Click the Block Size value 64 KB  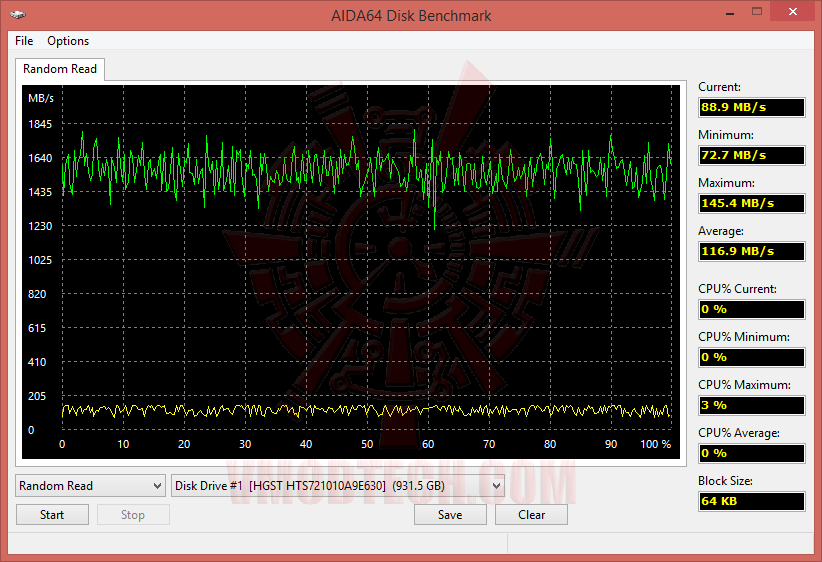pos(751,501)
